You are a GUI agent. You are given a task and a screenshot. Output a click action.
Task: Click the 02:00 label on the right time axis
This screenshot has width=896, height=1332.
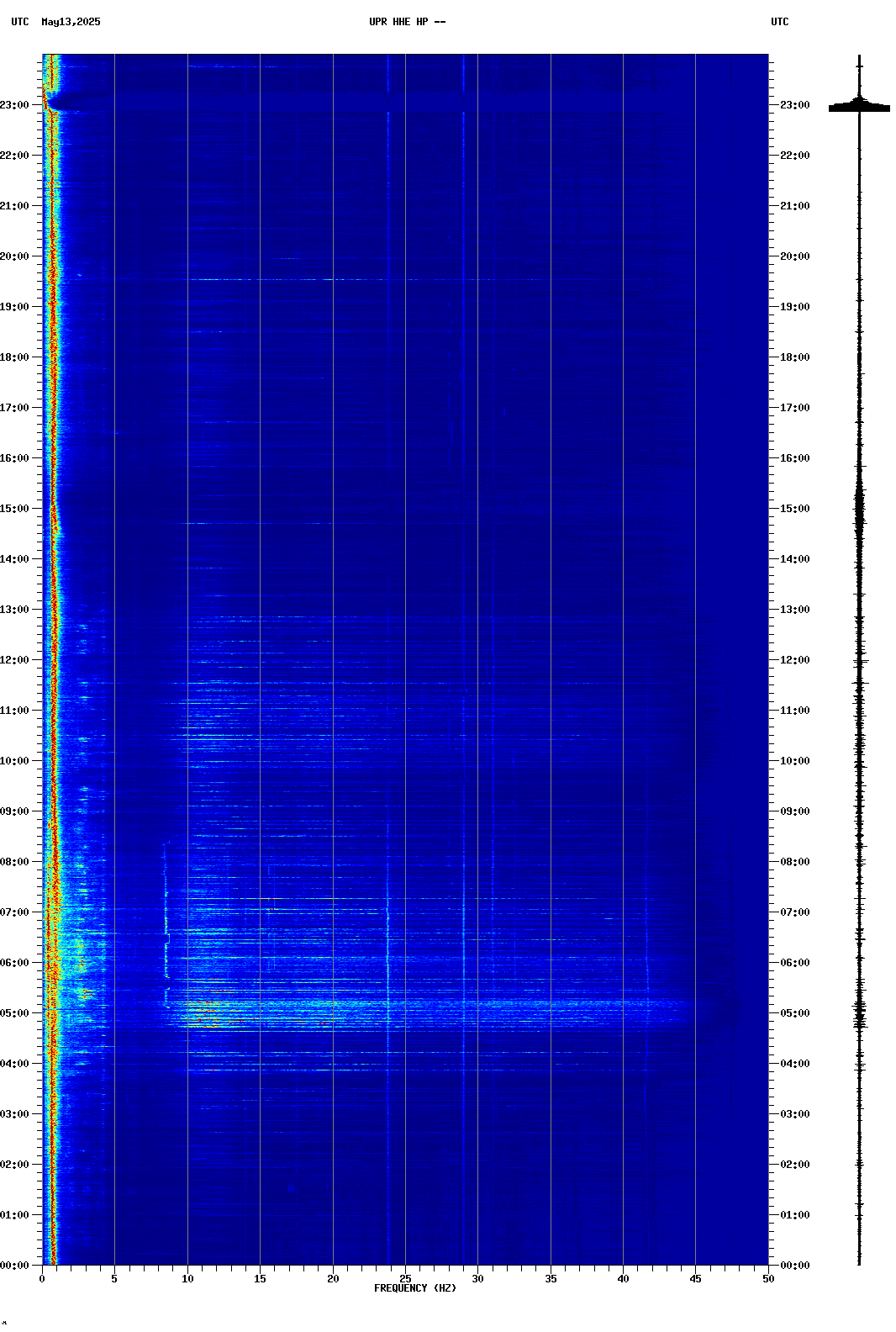[x=795, y=1165]
